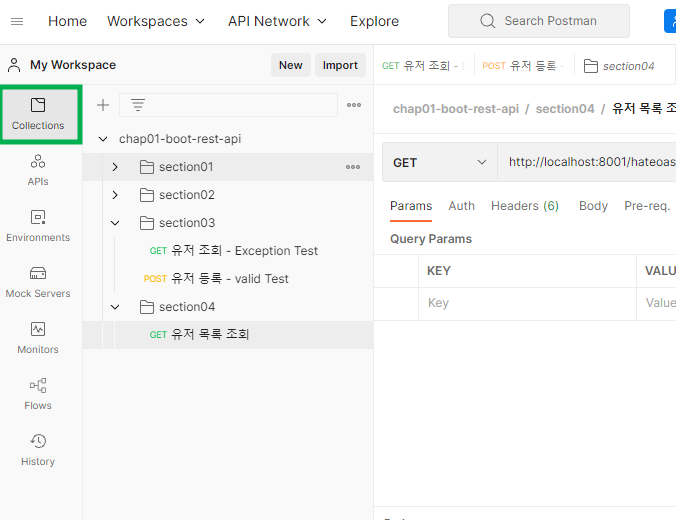Open the Mock Servers sidebar panel
The image size is (676, 520).
pyautogui.click(x=38, y=282)
